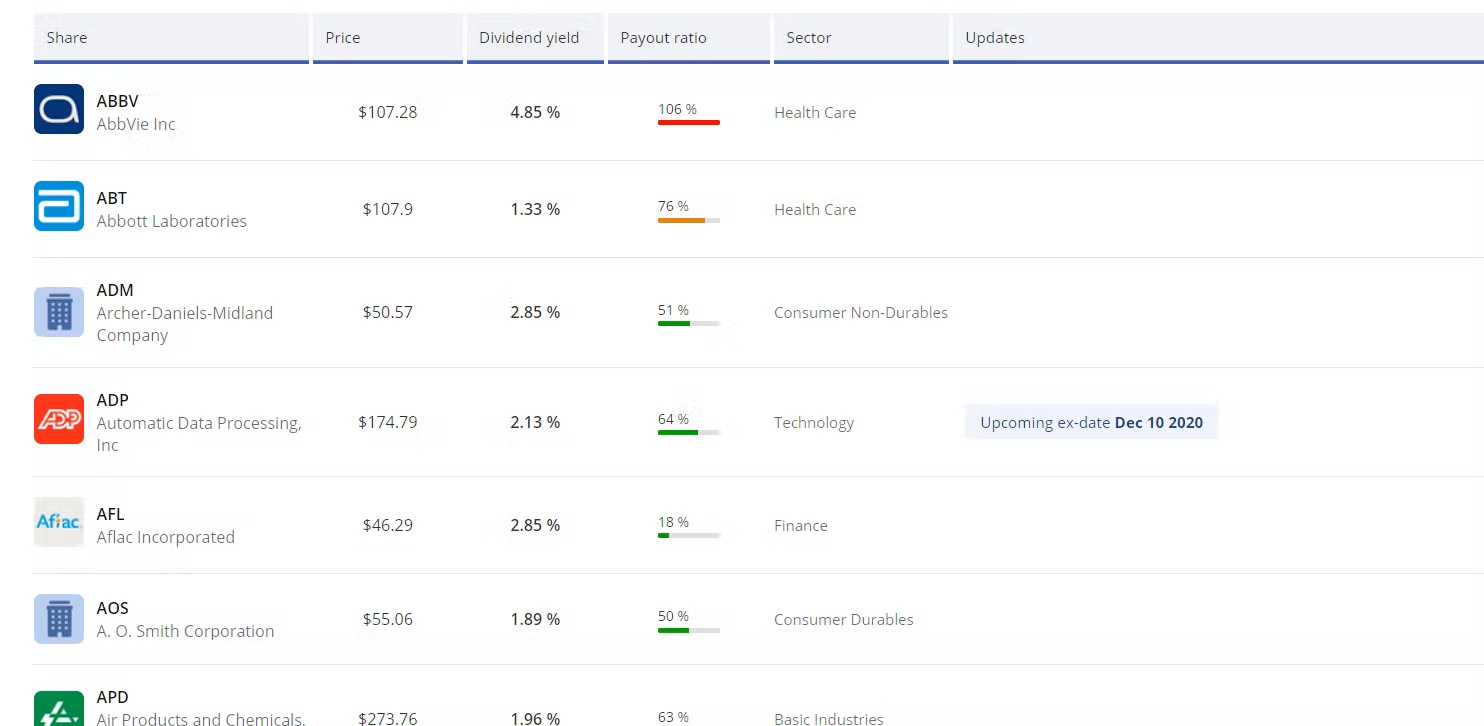1484x726 pixels.
Task: Click the 1.89 % dividend yield
Action: click(535, 619)
